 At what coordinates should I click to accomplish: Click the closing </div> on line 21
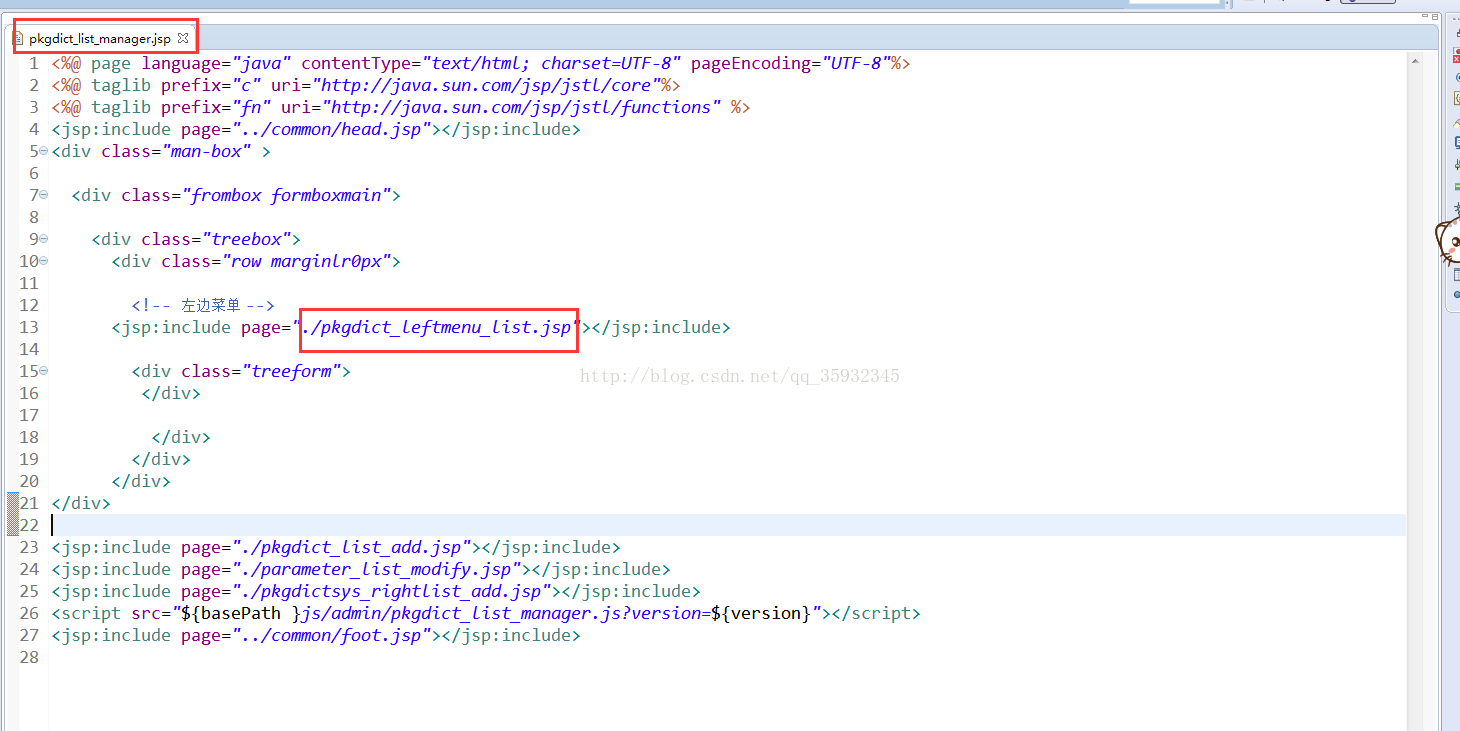81,503
